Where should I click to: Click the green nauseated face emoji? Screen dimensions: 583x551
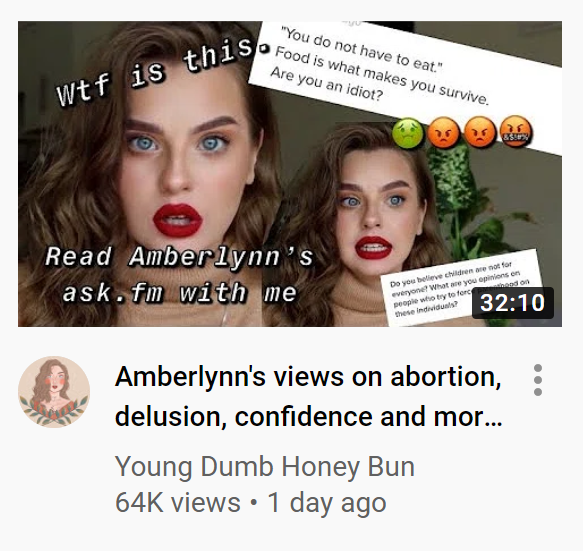[x=408, y=133]
